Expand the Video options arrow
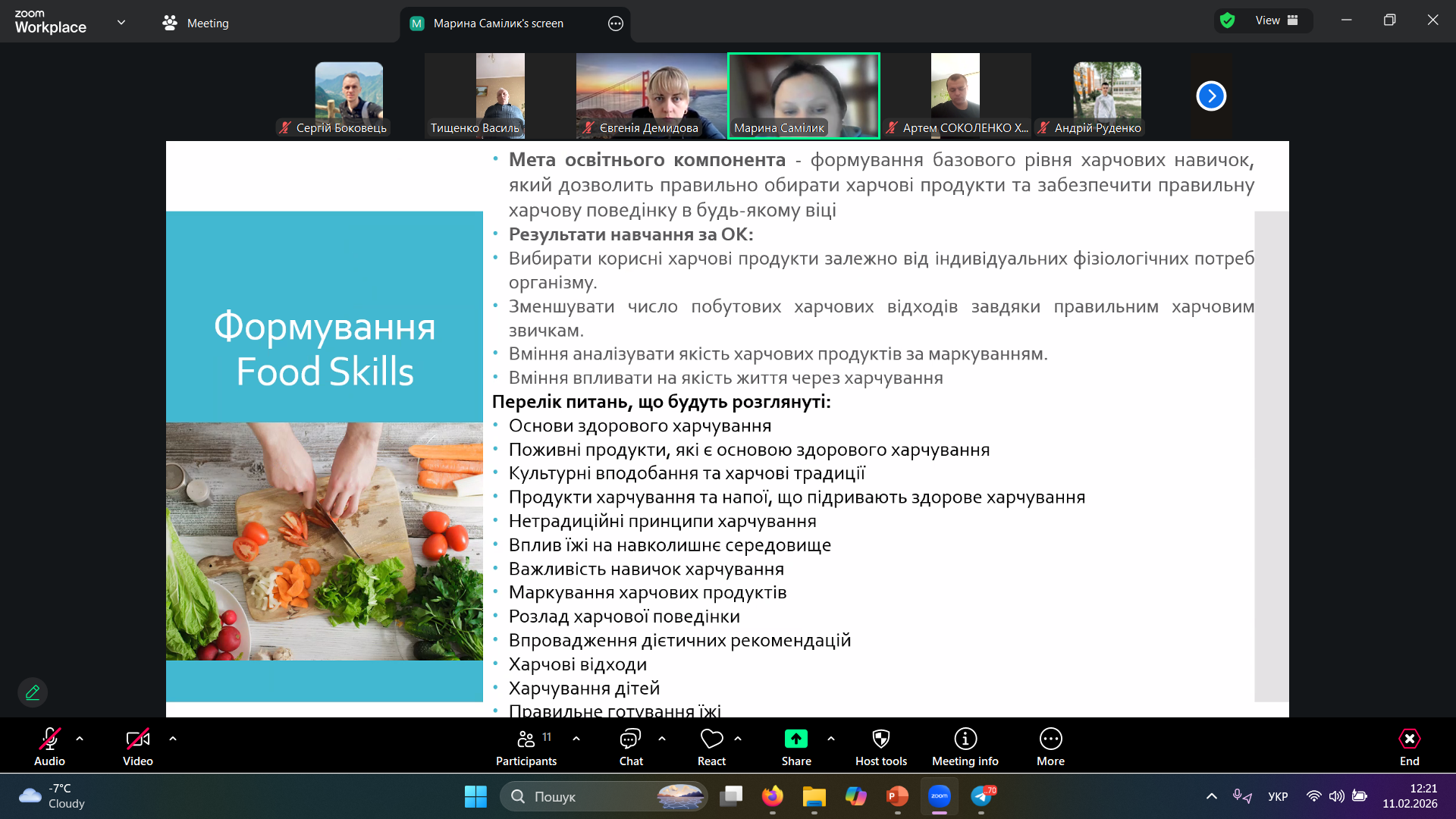Viewport: 1456px width, 819px height. tap(173, 738)
